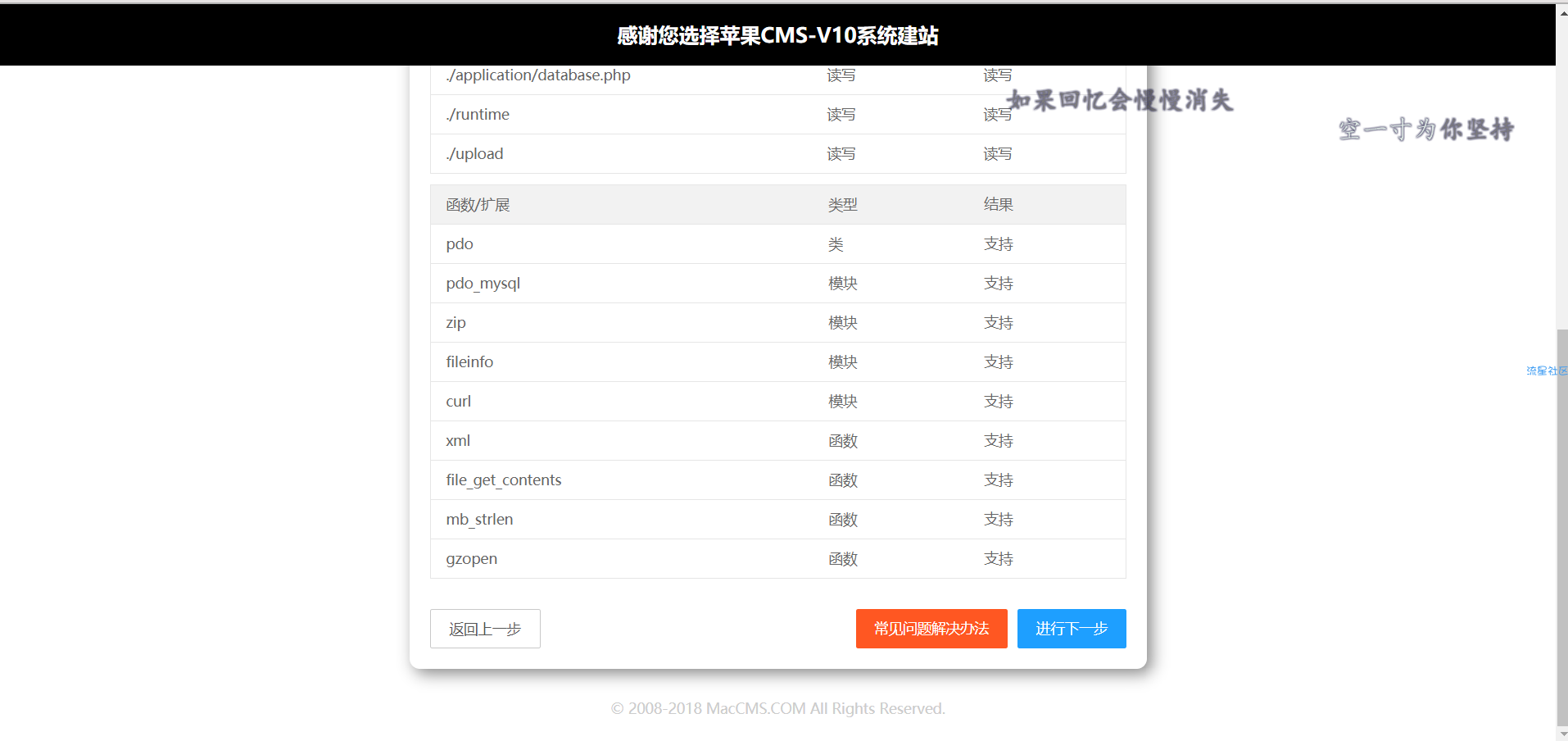Click 支持 result in pdo row
Image resolution: width=1568 pixels, height=741 pixels.
(998, 243)
